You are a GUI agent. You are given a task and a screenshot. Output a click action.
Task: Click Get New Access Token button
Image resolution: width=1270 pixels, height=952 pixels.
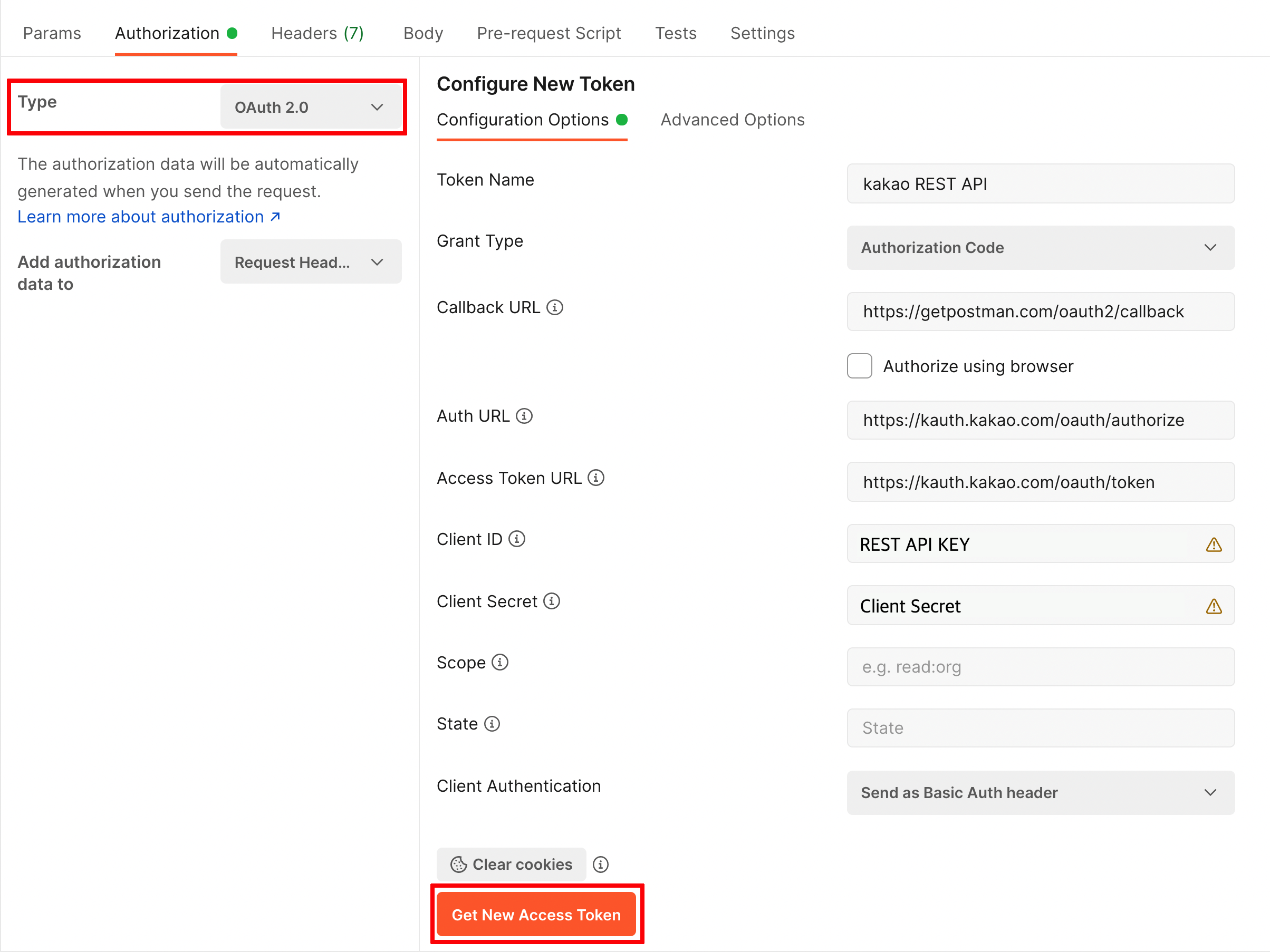[536, 914]
